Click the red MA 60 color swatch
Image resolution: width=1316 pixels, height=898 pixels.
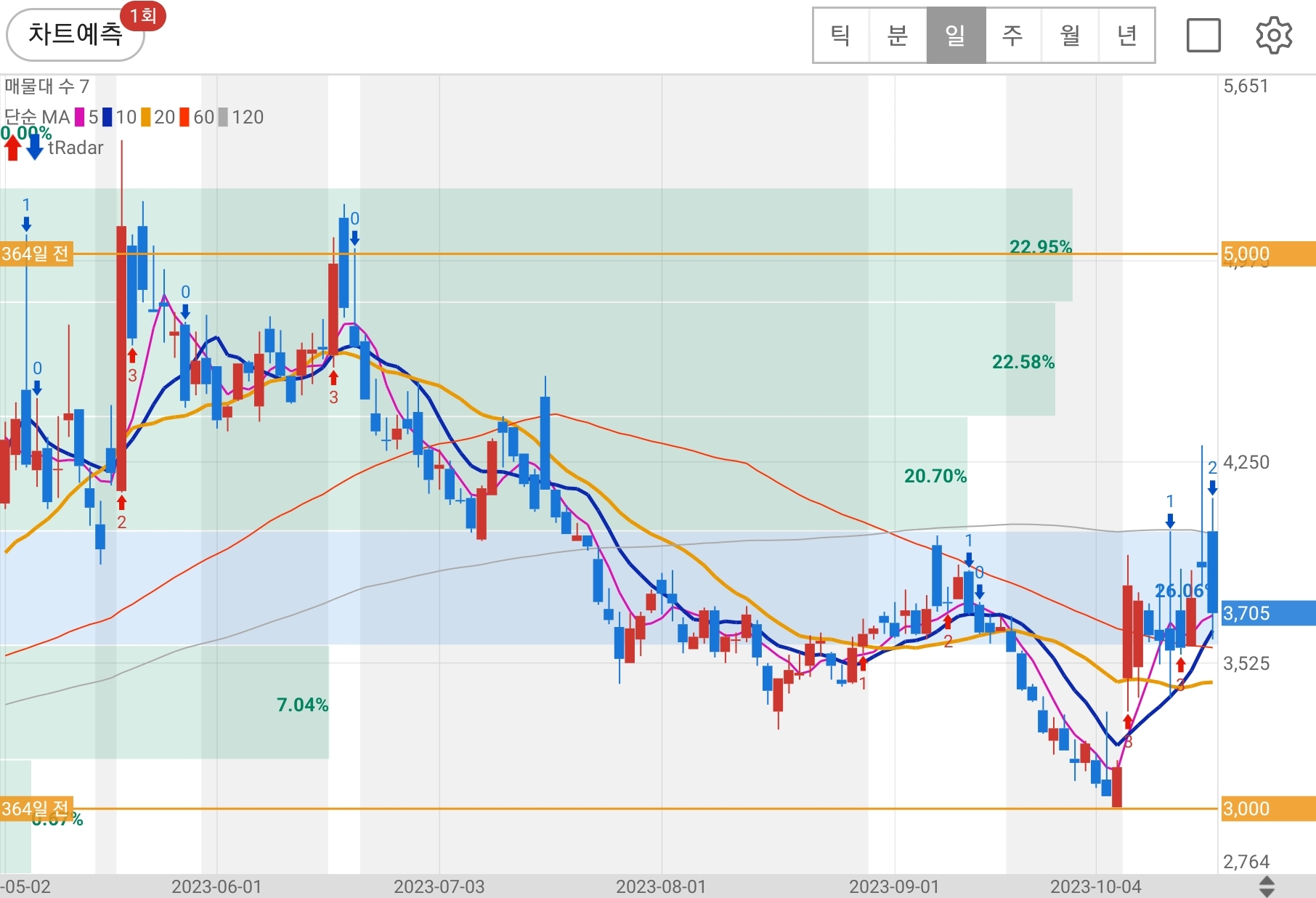pos(184,117)
